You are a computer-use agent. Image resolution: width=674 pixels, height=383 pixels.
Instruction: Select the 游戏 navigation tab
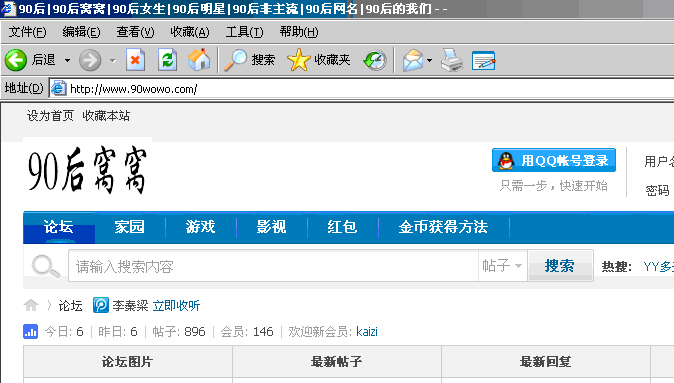(x=200, y=227)
